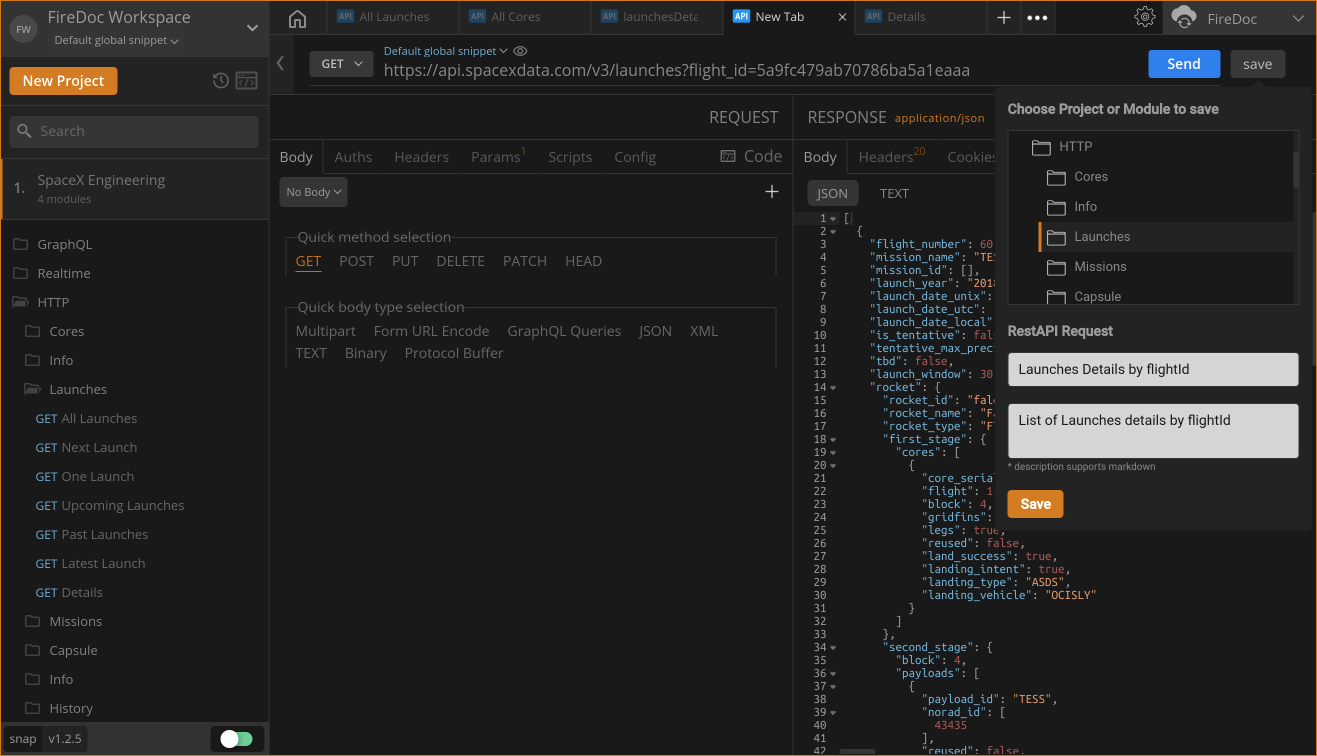The width and height of the screenshot is (1317, 756).
Task: Open the home tab icon
Action: 297,18
